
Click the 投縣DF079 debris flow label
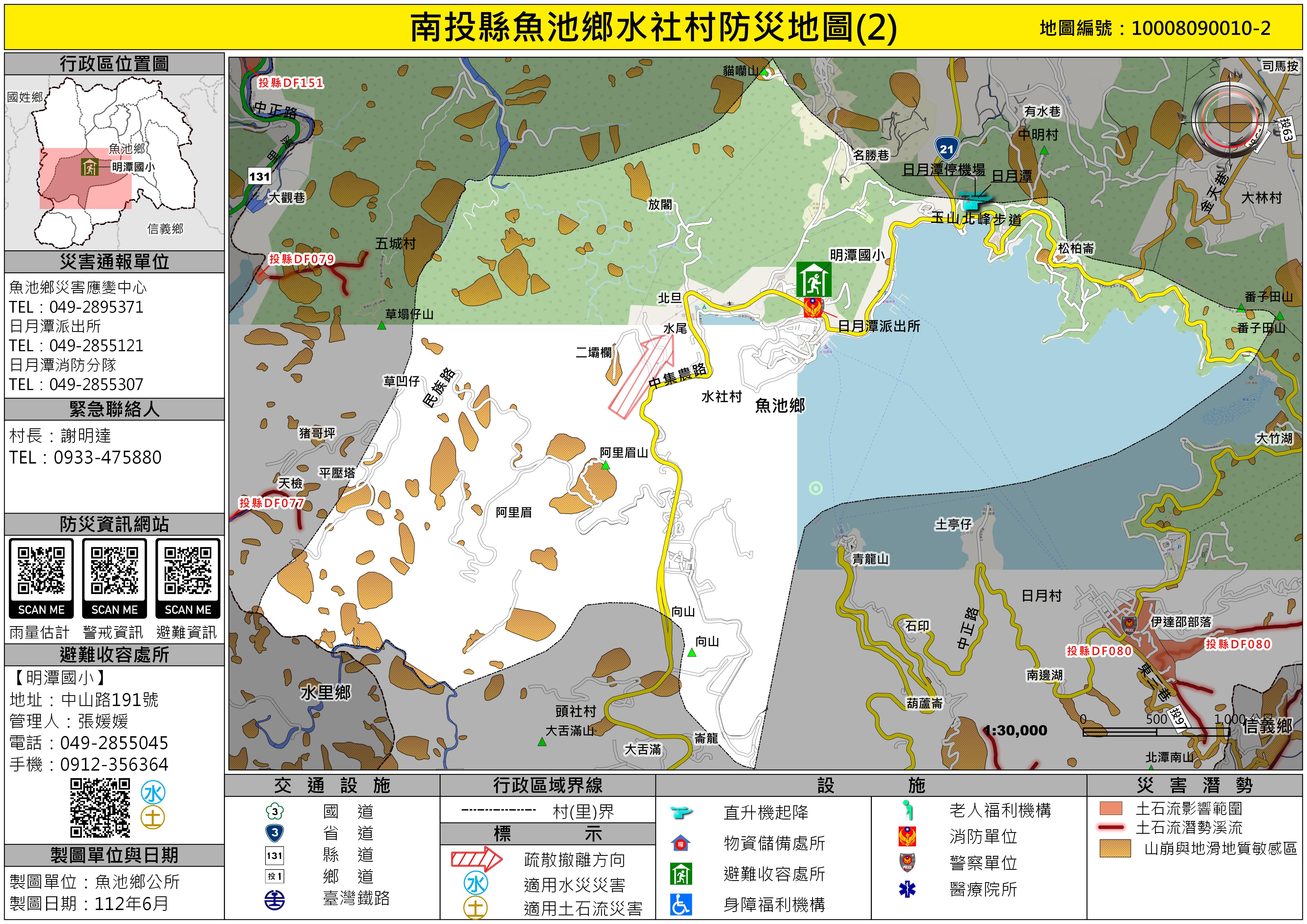coord(301,259)
